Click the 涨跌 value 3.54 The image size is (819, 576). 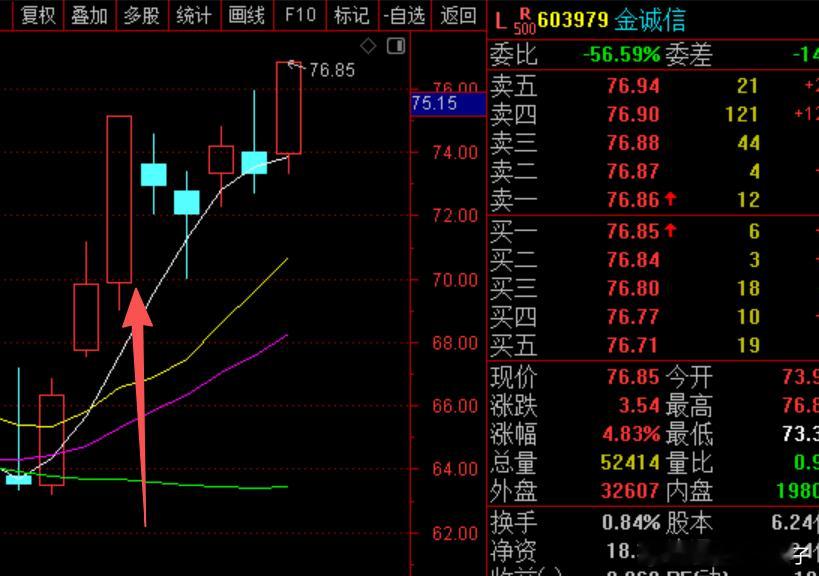[639, 405]
